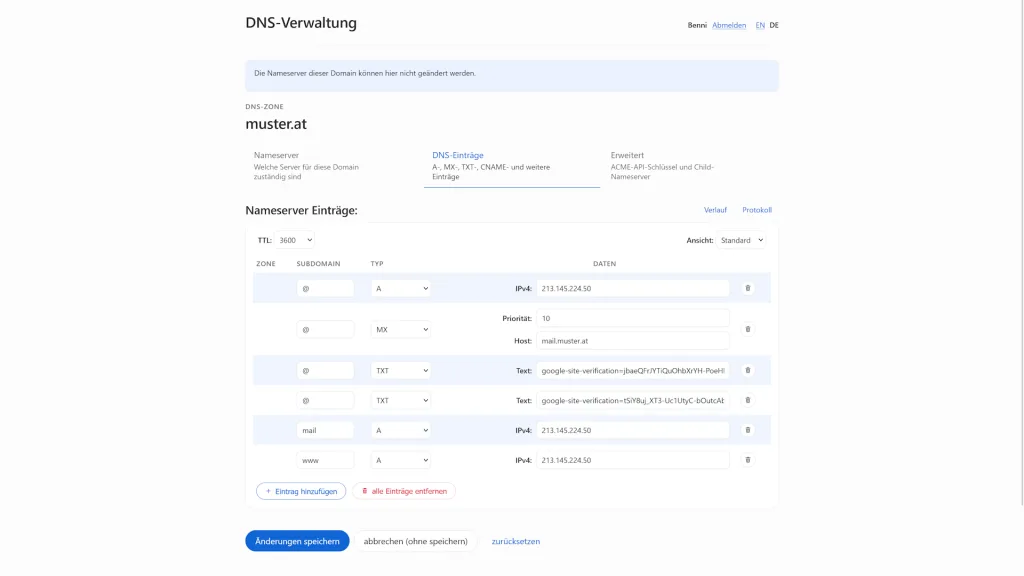Open the MX type dropdown
Screen dimensions: 1024x576
click(400, 329)
